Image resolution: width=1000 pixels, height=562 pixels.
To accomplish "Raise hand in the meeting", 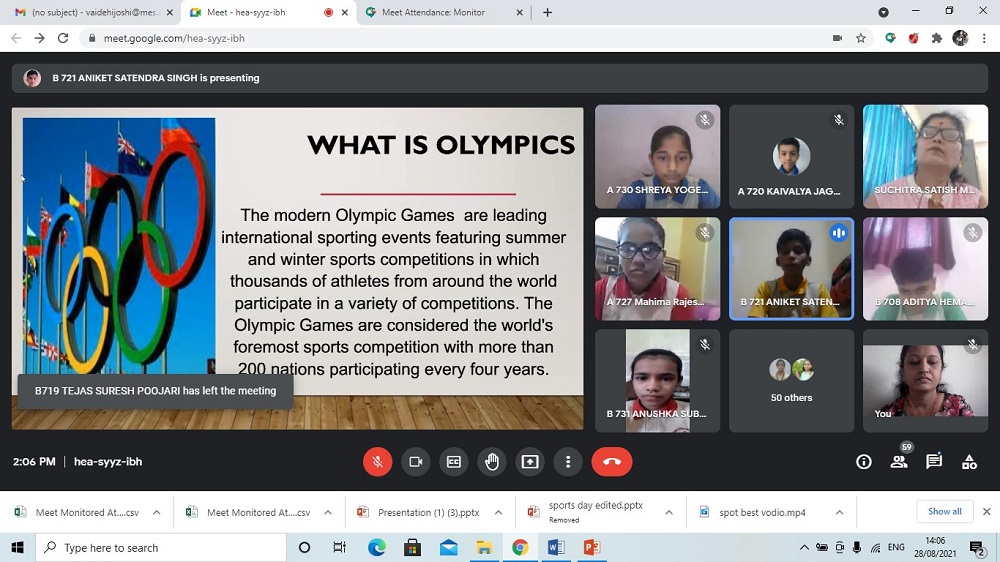I will click(492, 462).
